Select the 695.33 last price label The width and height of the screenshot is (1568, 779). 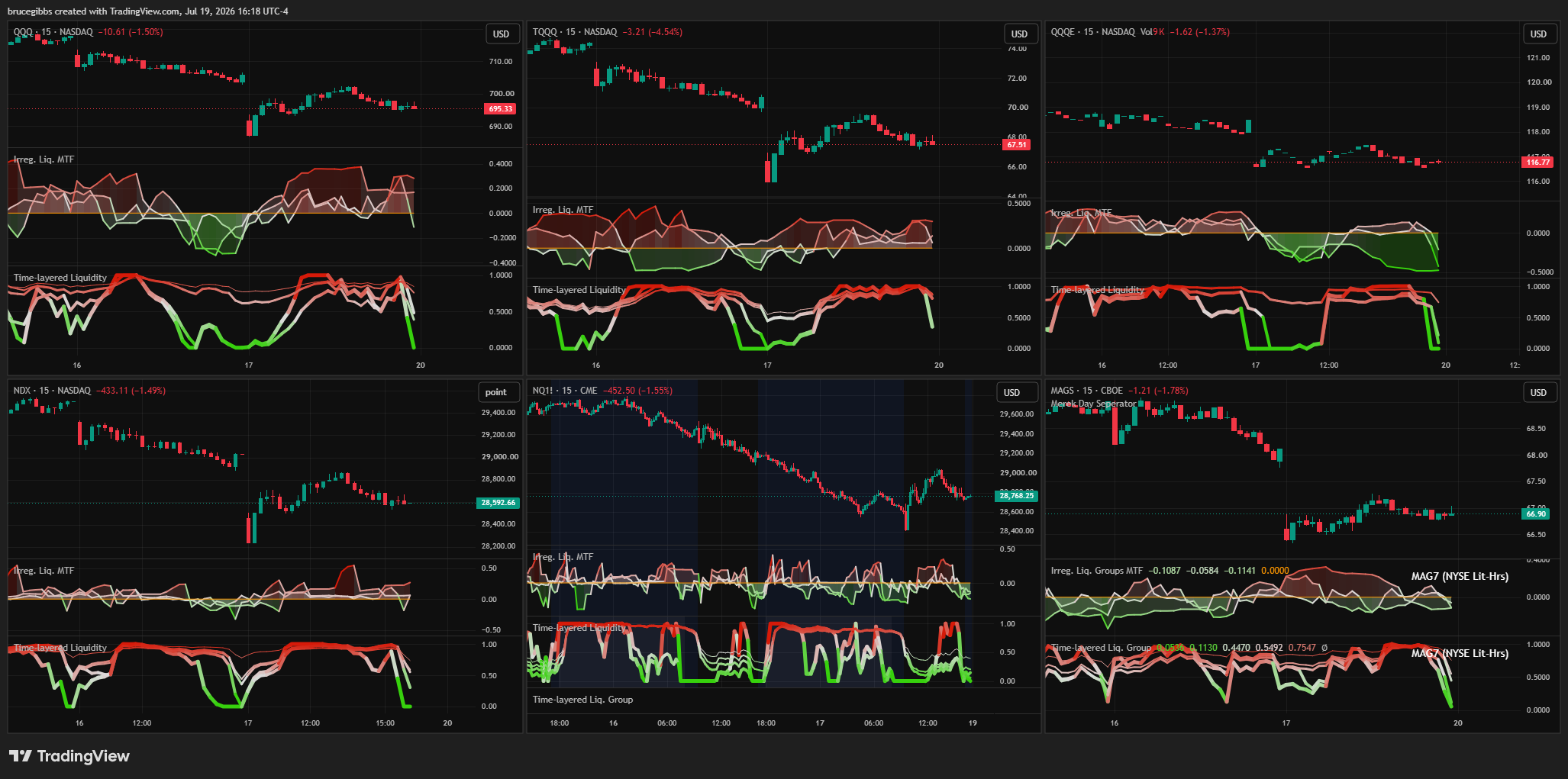[501, 109]
